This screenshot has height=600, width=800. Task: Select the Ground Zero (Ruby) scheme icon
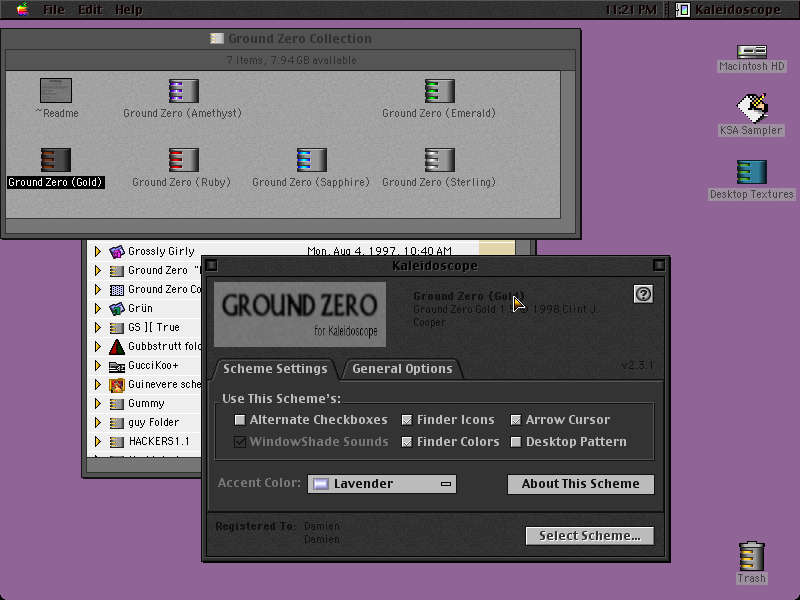point(184,160)
